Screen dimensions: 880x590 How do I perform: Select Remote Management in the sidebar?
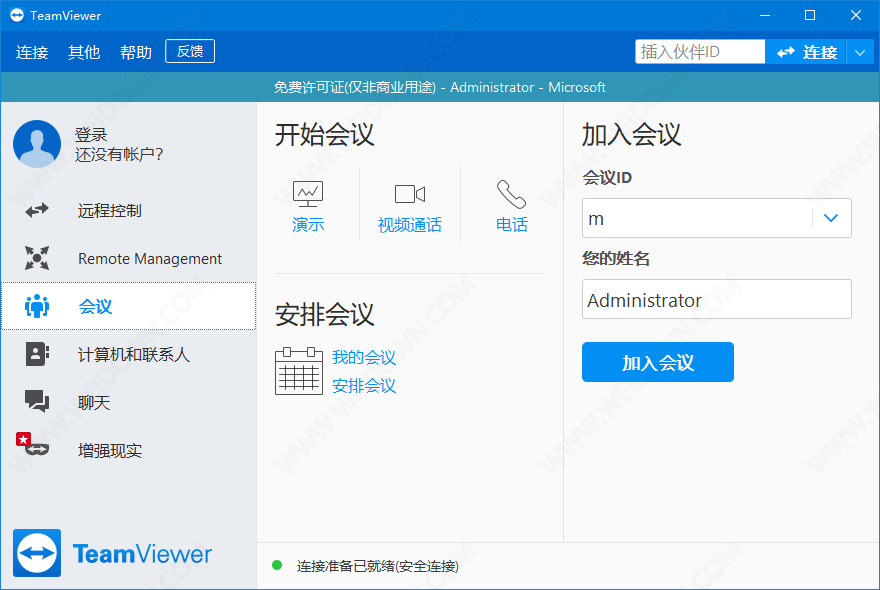[x=129, y=258]
